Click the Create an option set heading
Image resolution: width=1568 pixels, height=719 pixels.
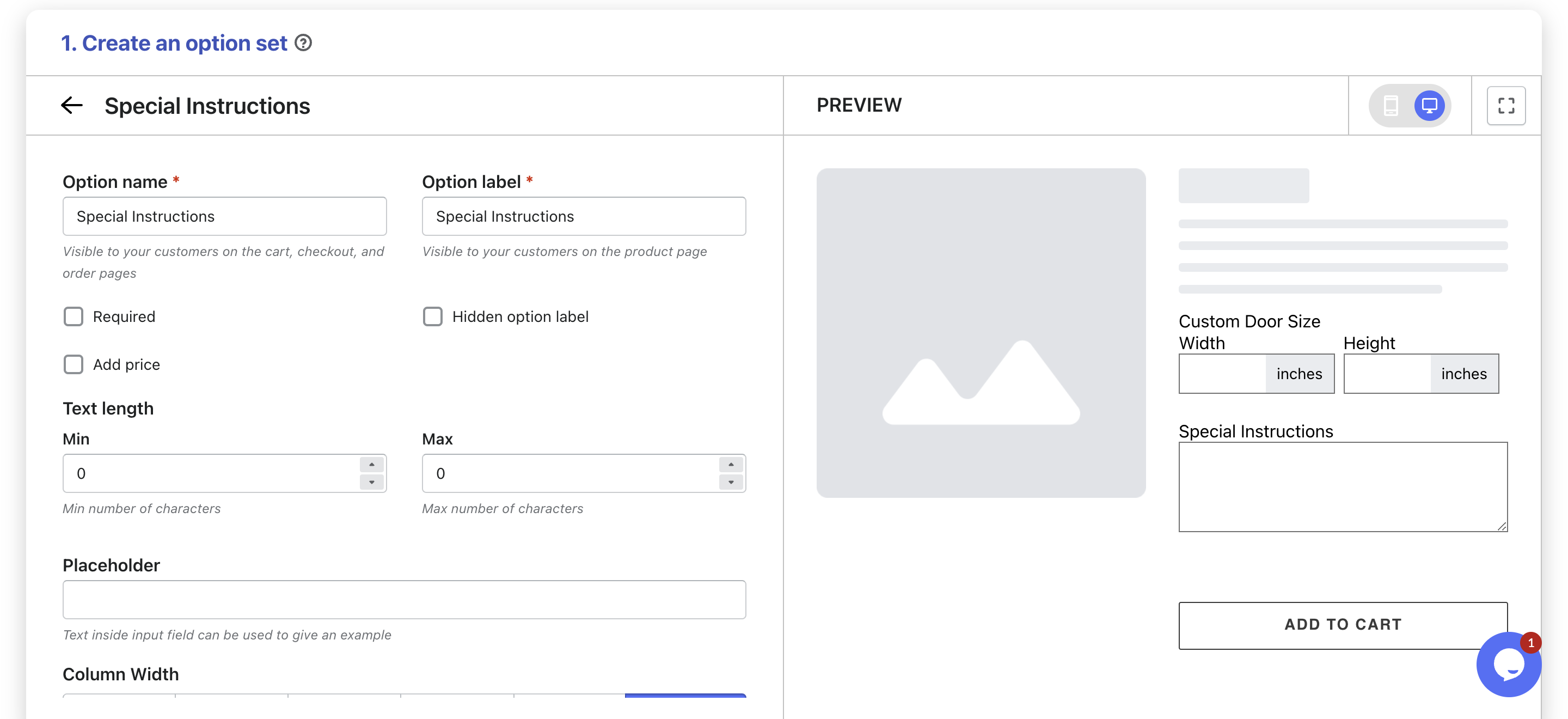pos(174,42)
